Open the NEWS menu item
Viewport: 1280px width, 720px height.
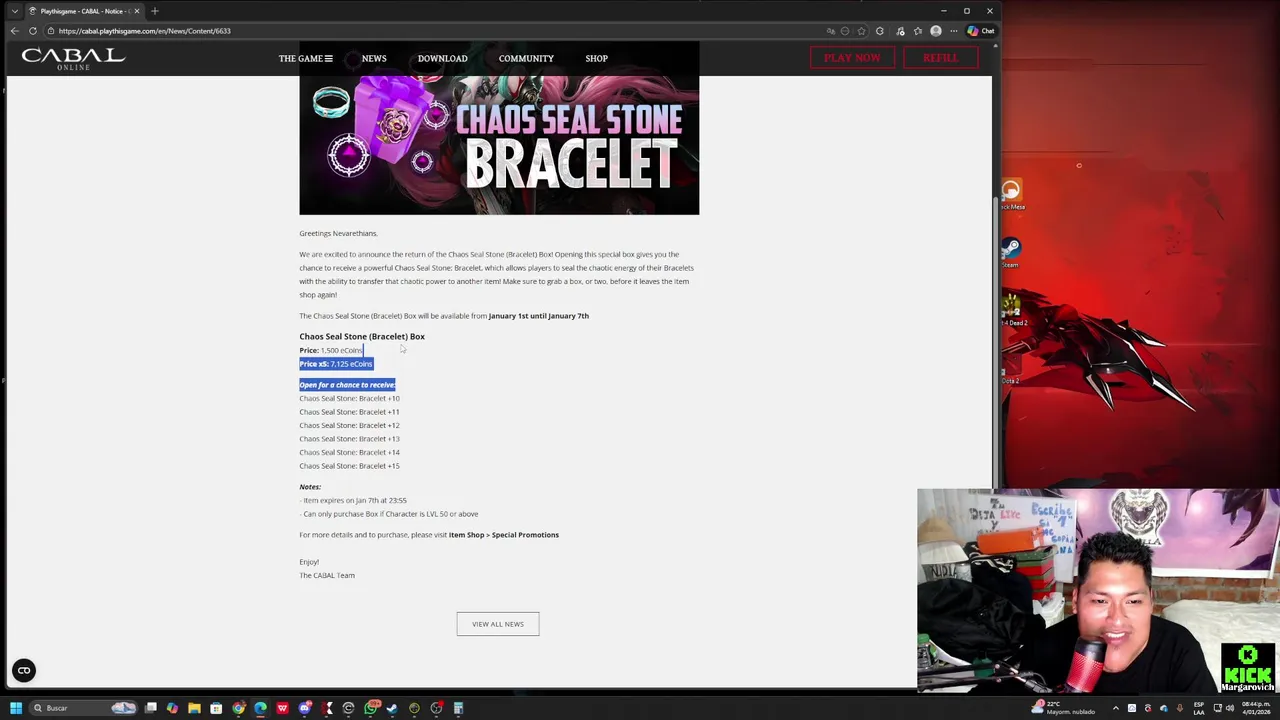(x=374, y=58)
